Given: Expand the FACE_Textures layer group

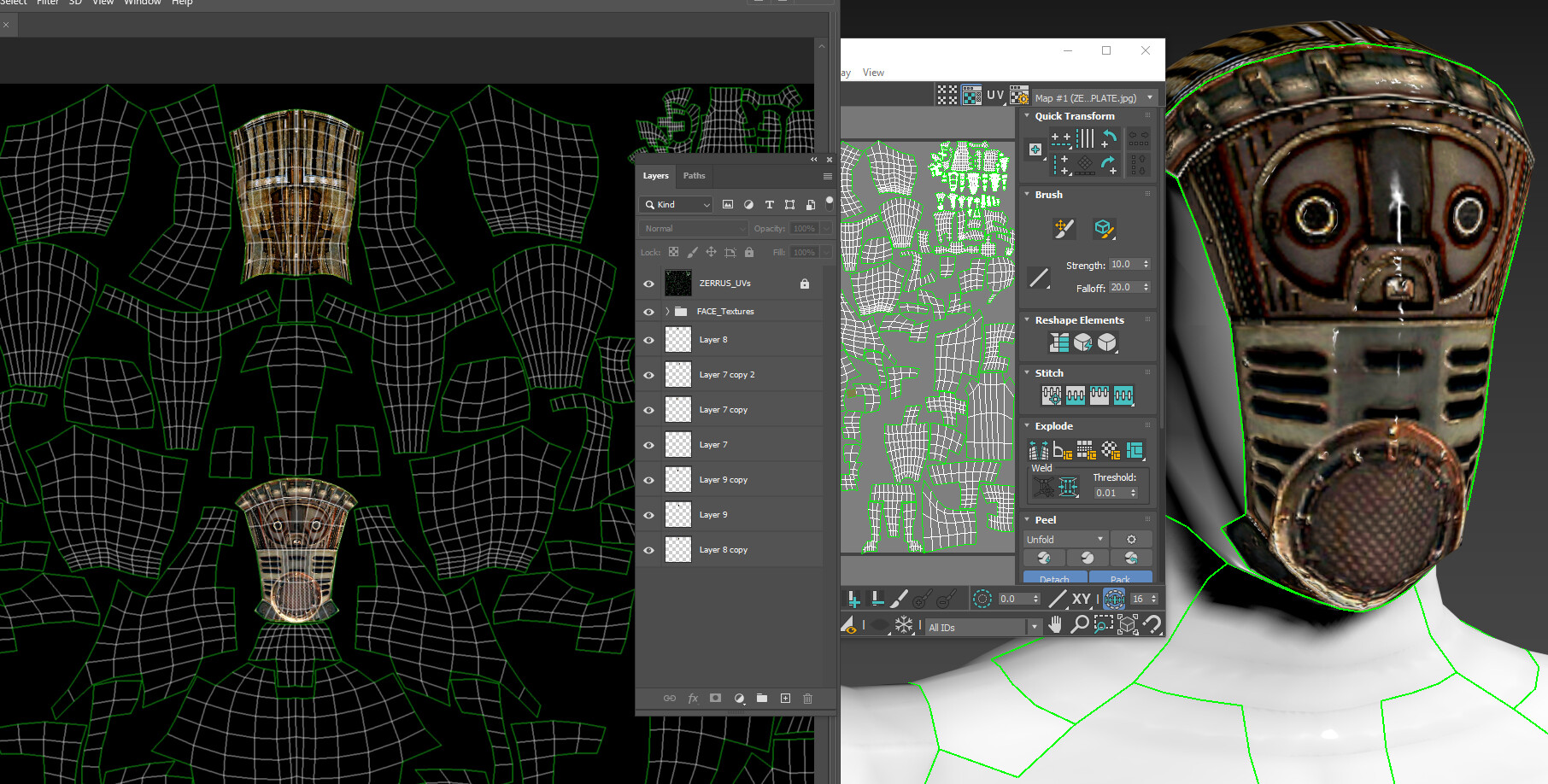Looking at the screenshot, I should (x=667, y=312).
